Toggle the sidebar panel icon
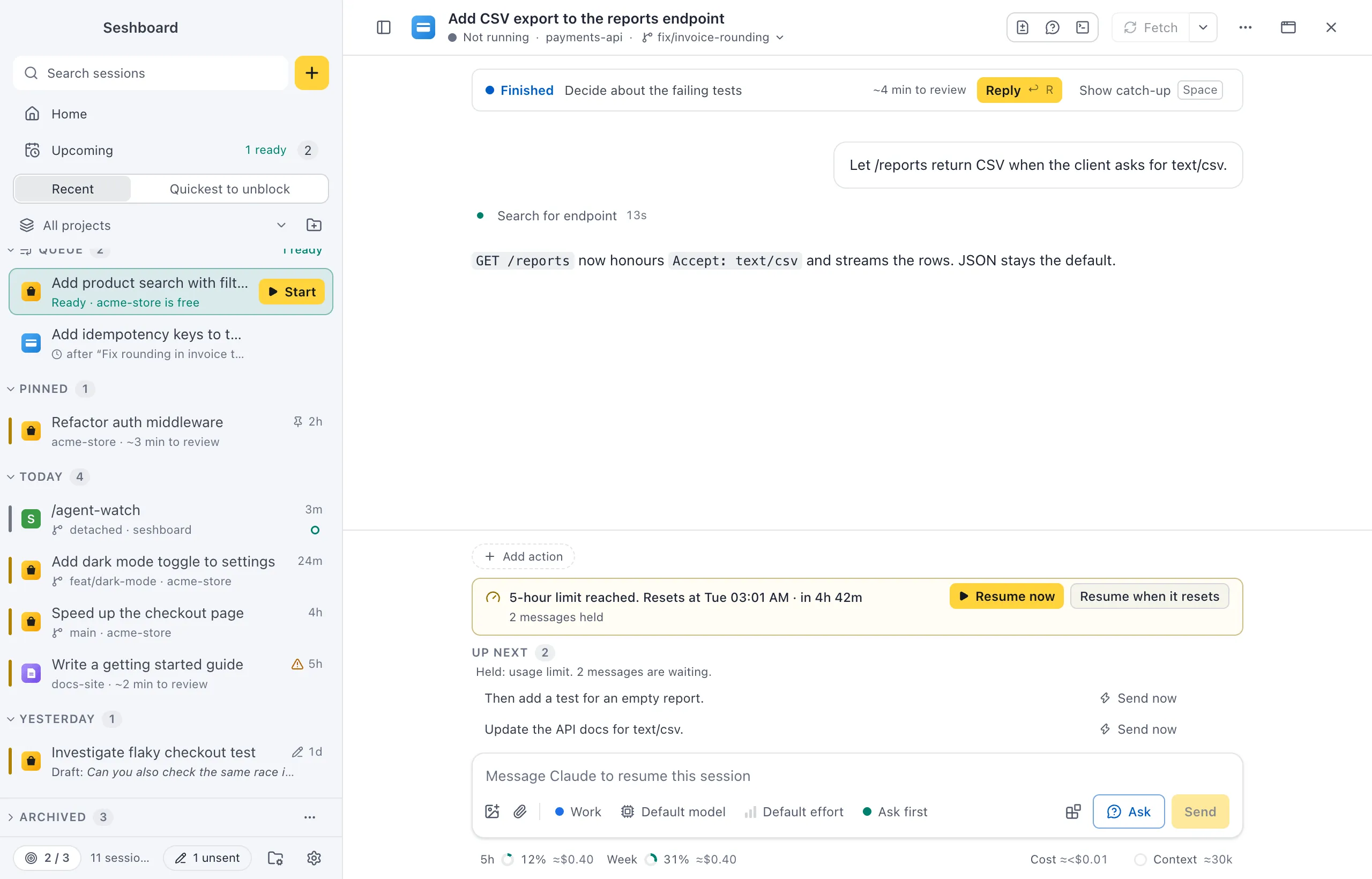1372x879 pixels. coord(384,27)
